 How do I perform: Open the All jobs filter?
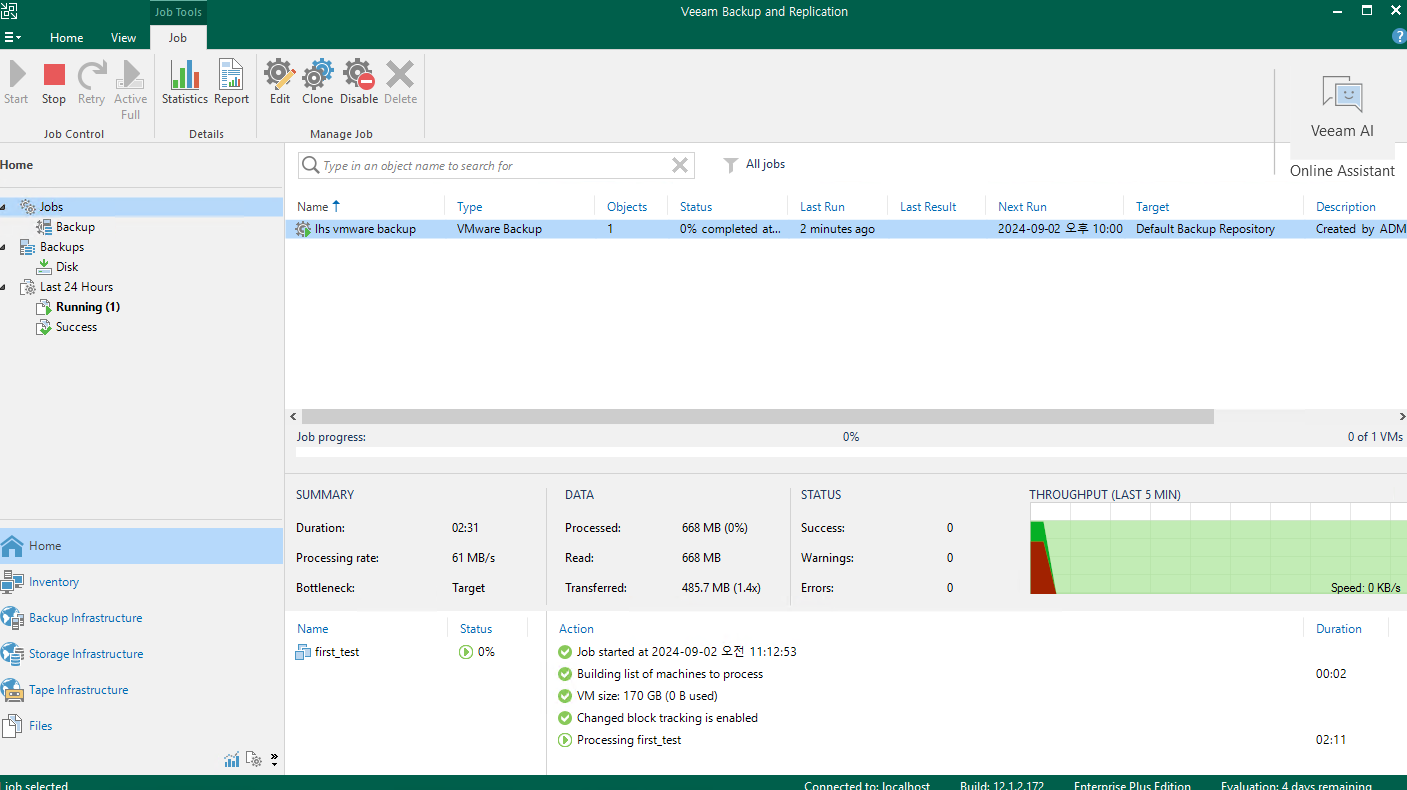pyautogui.click(x=755, y=164)
